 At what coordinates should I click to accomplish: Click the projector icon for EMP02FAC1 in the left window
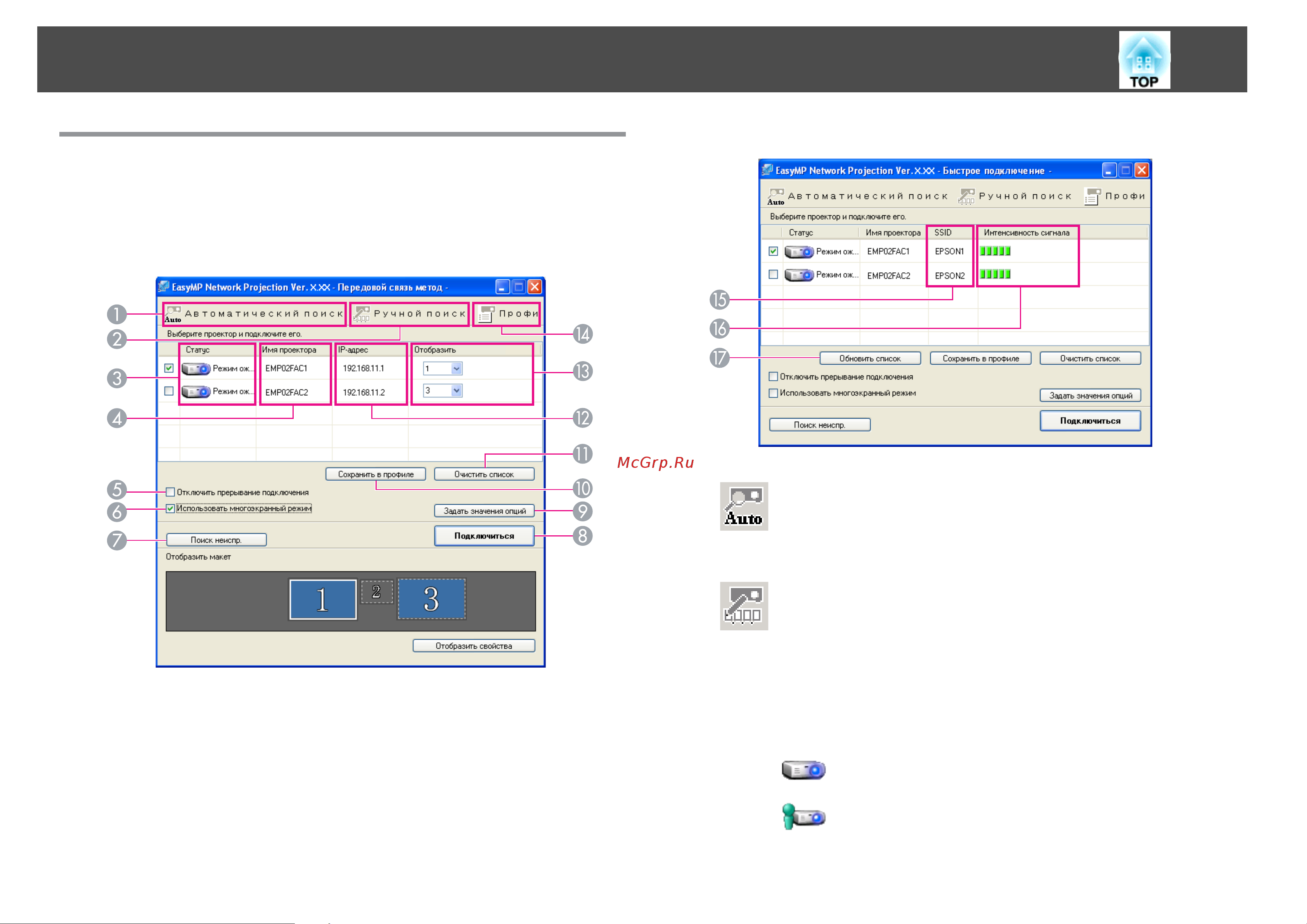point(196,369)
